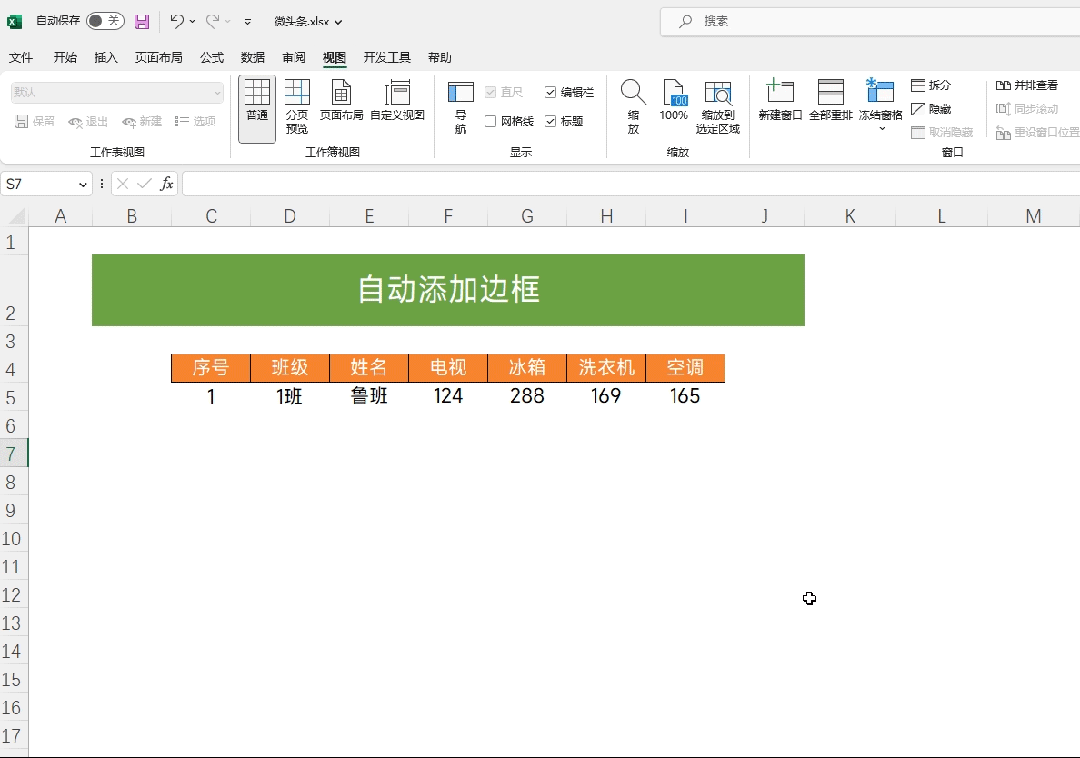Select row 12 header
The image size is (1080, 758).
coord(12,595)
